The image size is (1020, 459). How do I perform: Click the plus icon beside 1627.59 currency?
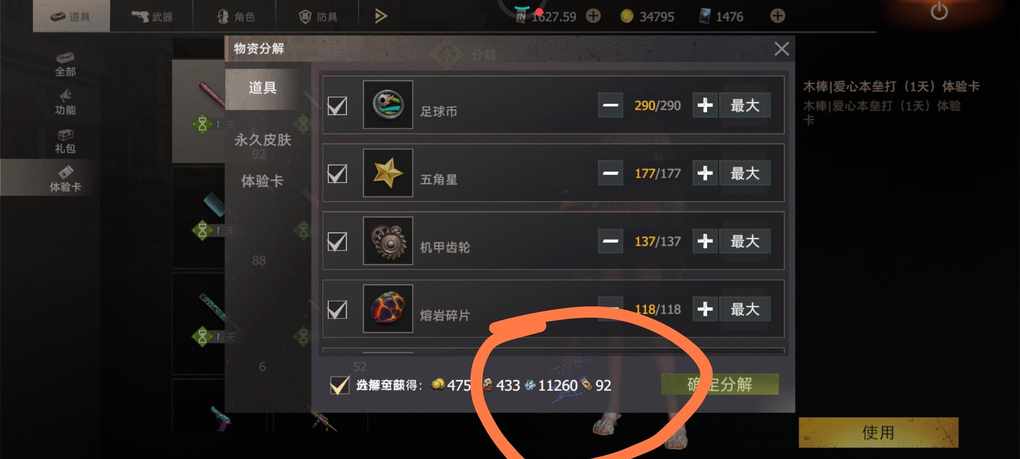click(593, 16)
